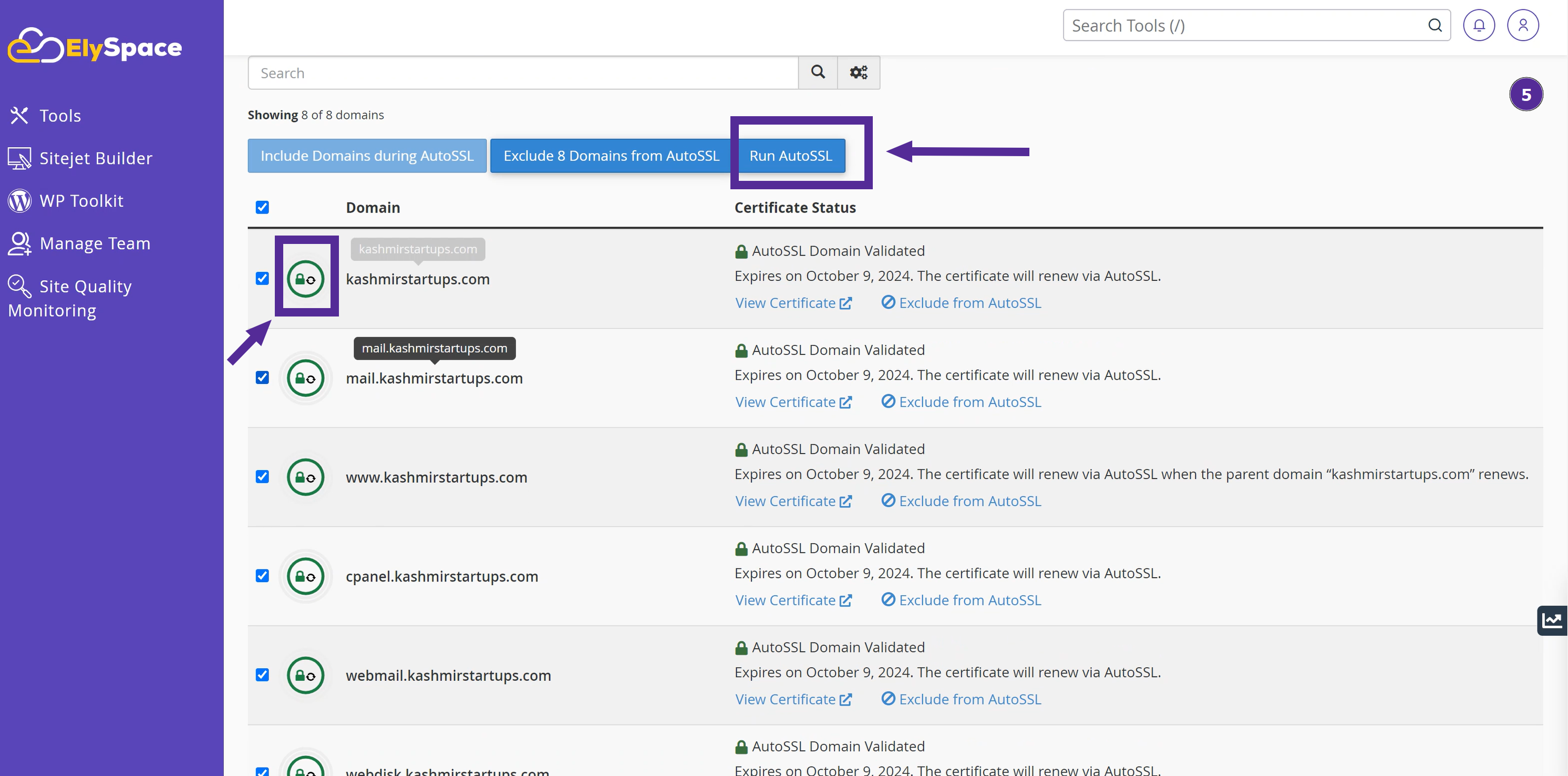Click the Manage Team people icon

19,243
